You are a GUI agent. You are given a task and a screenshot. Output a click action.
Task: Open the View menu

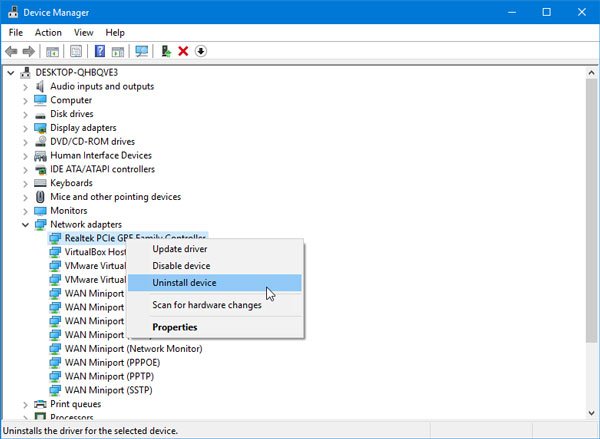(84, 32)
